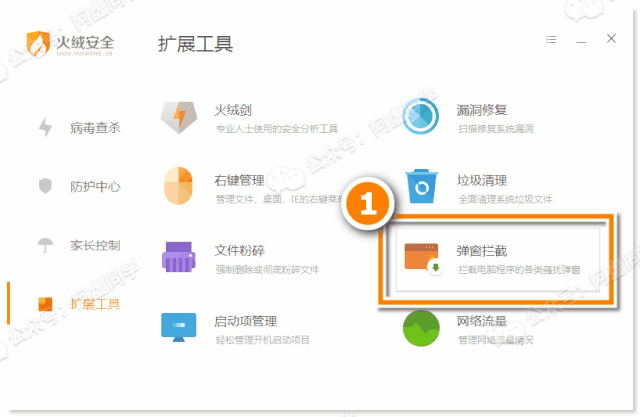640x417 pixels.
Task: Open the 文件粉碎 shredder icon
Action: click(179, 257)
